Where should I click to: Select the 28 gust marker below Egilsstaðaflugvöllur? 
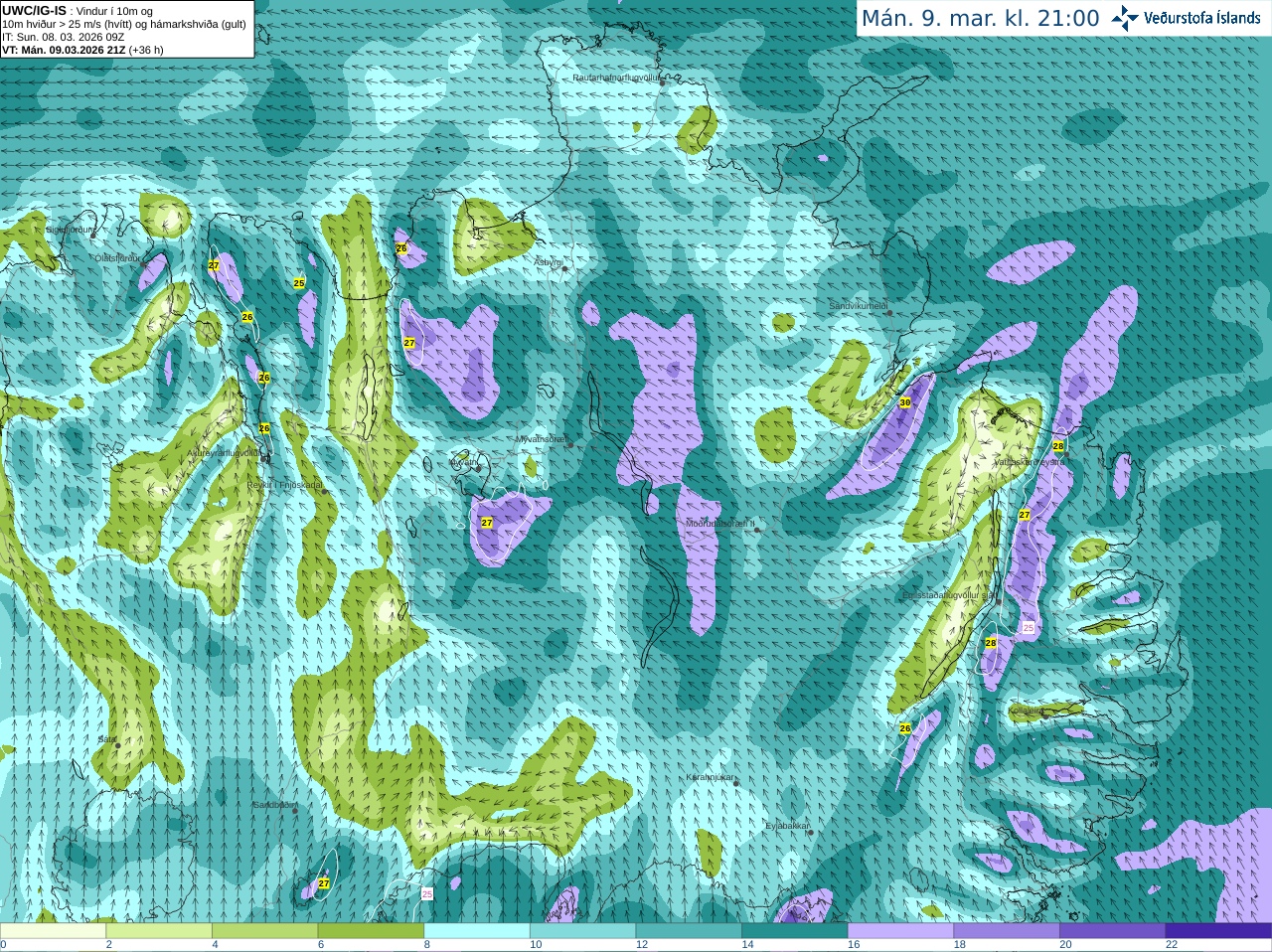click(x=991, y=643)
